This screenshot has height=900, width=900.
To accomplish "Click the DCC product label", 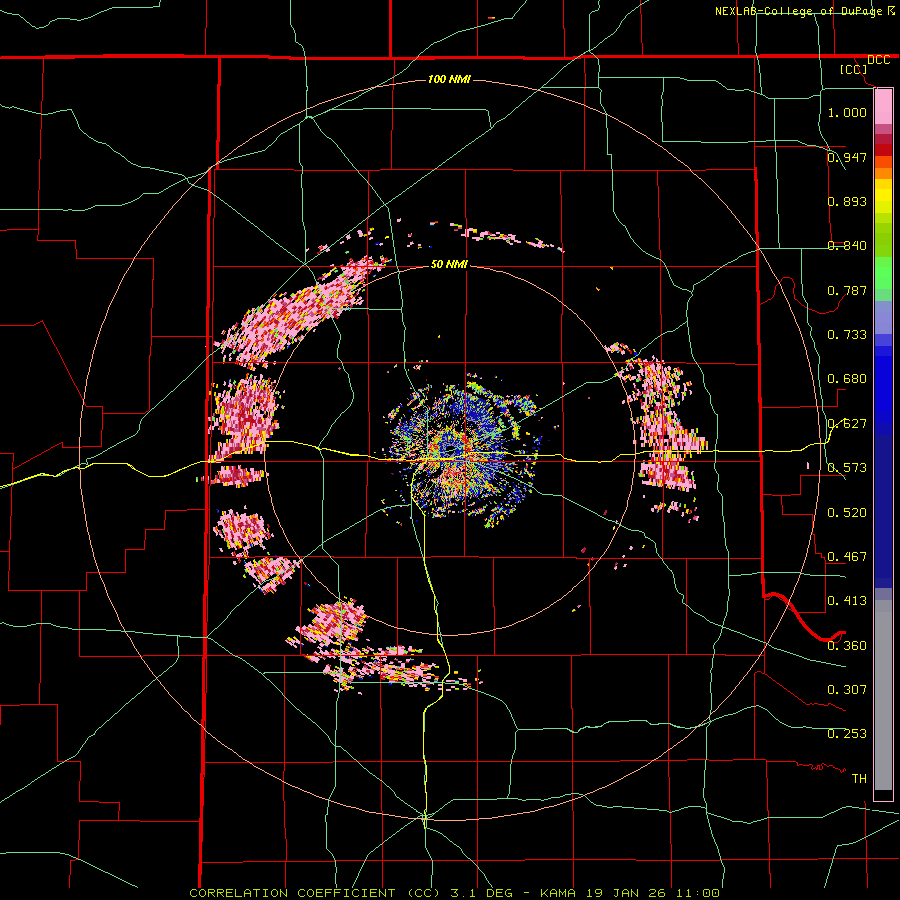I will point(878,60).
